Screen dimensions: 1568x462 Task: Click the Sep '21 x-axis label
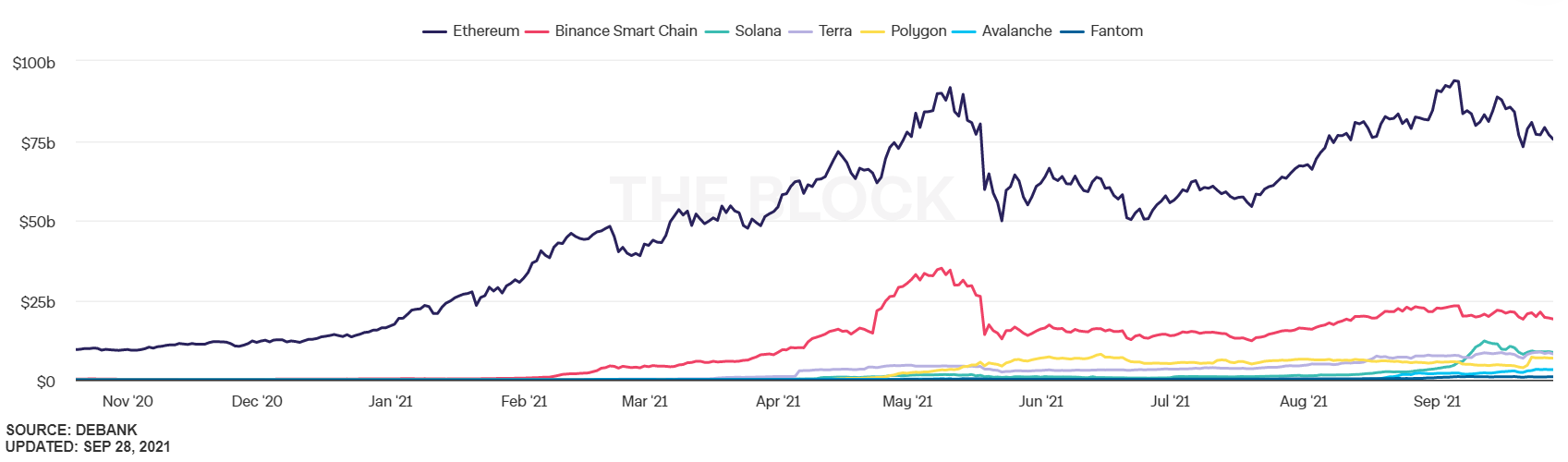click(1438, 401)
